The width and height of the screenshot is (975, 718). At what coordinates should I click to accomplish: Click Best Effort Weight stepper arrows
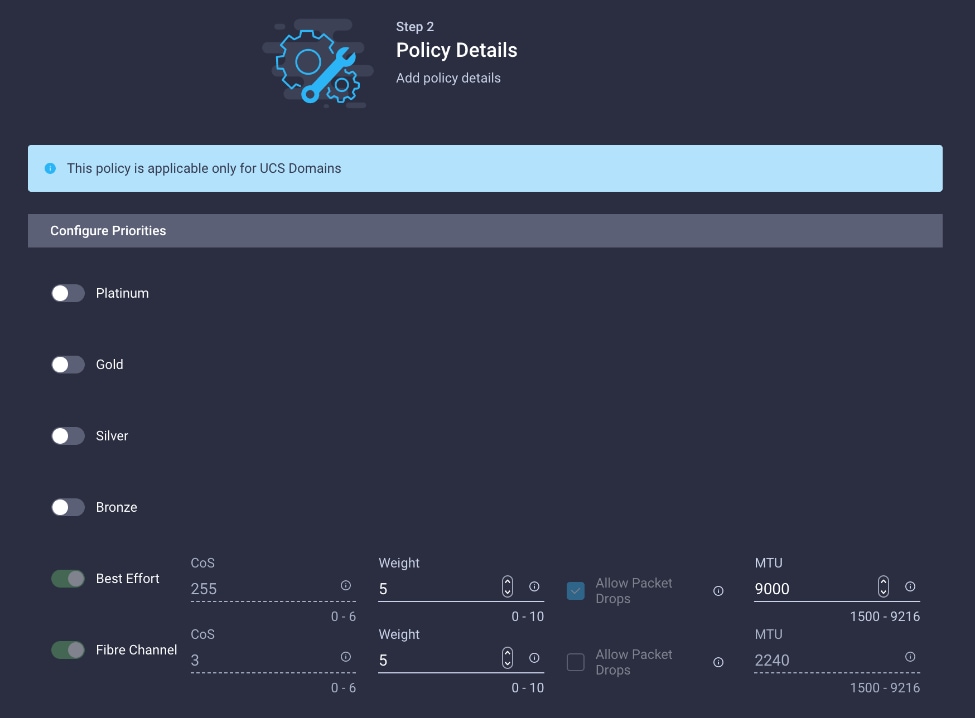pyautogui.click(x=507, y=586)
